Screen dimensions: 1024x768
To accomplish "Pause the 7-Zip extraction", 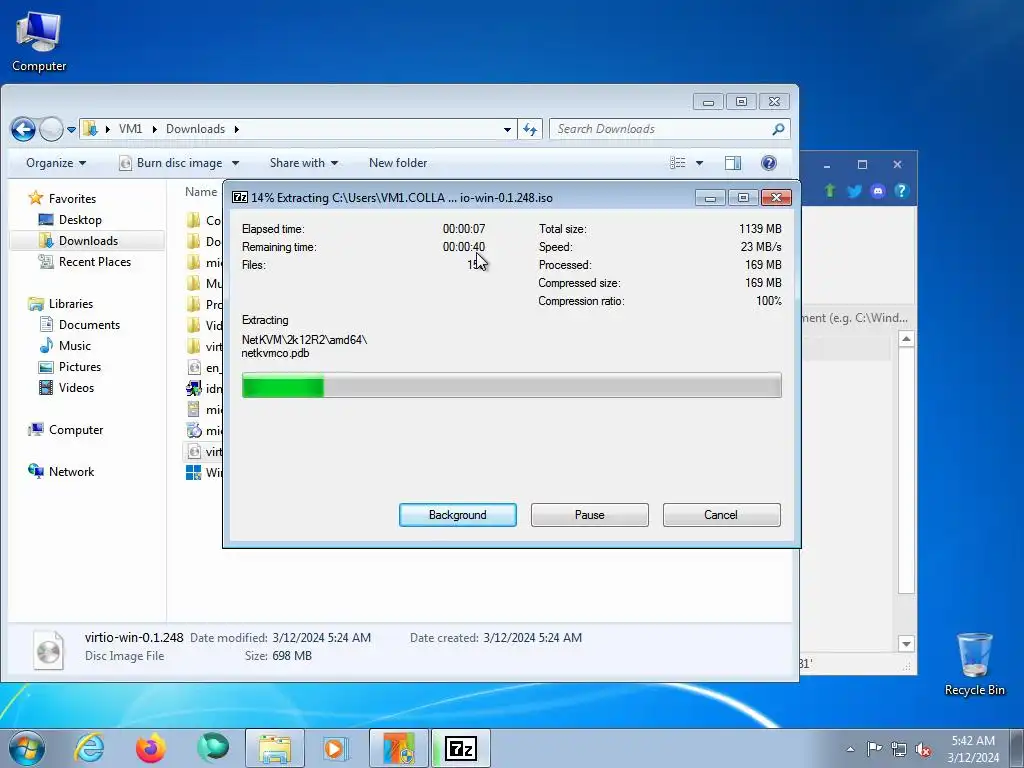I will (589, 515).
